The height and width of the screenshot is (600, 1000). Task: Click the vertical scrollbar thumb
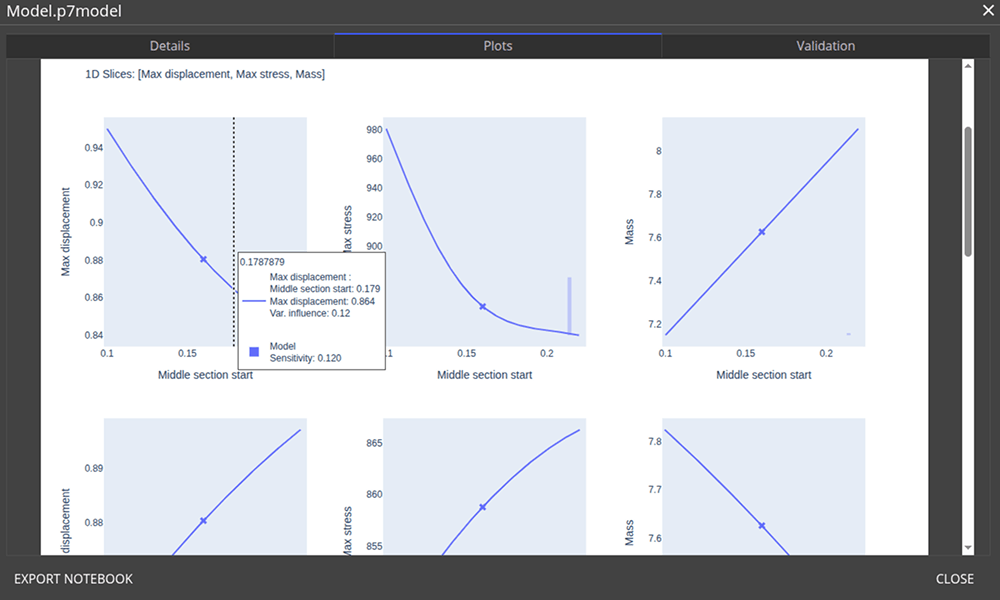[x=967, y=190]
